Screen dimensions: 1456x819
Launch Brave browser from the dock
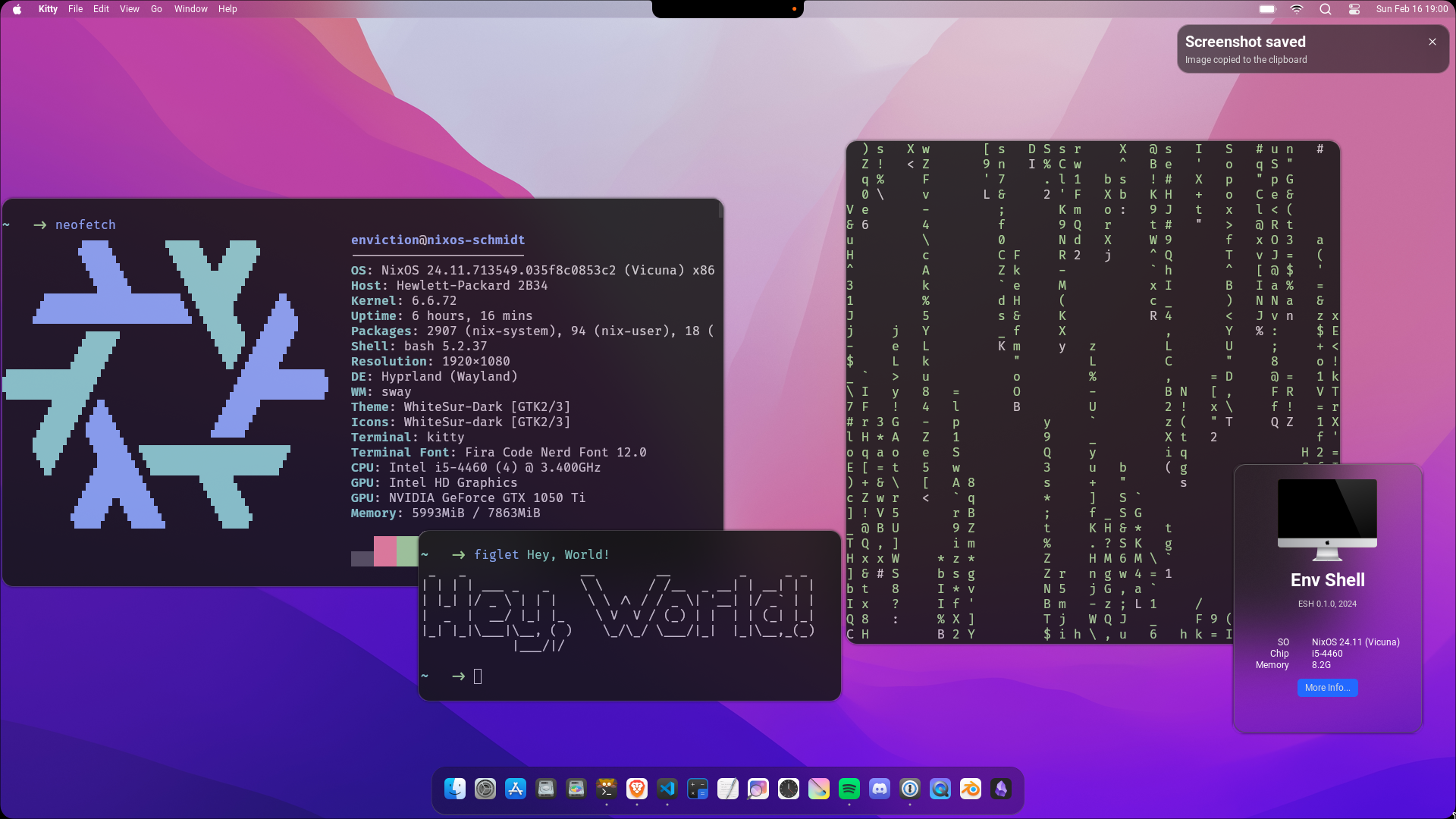coord(637,789)
